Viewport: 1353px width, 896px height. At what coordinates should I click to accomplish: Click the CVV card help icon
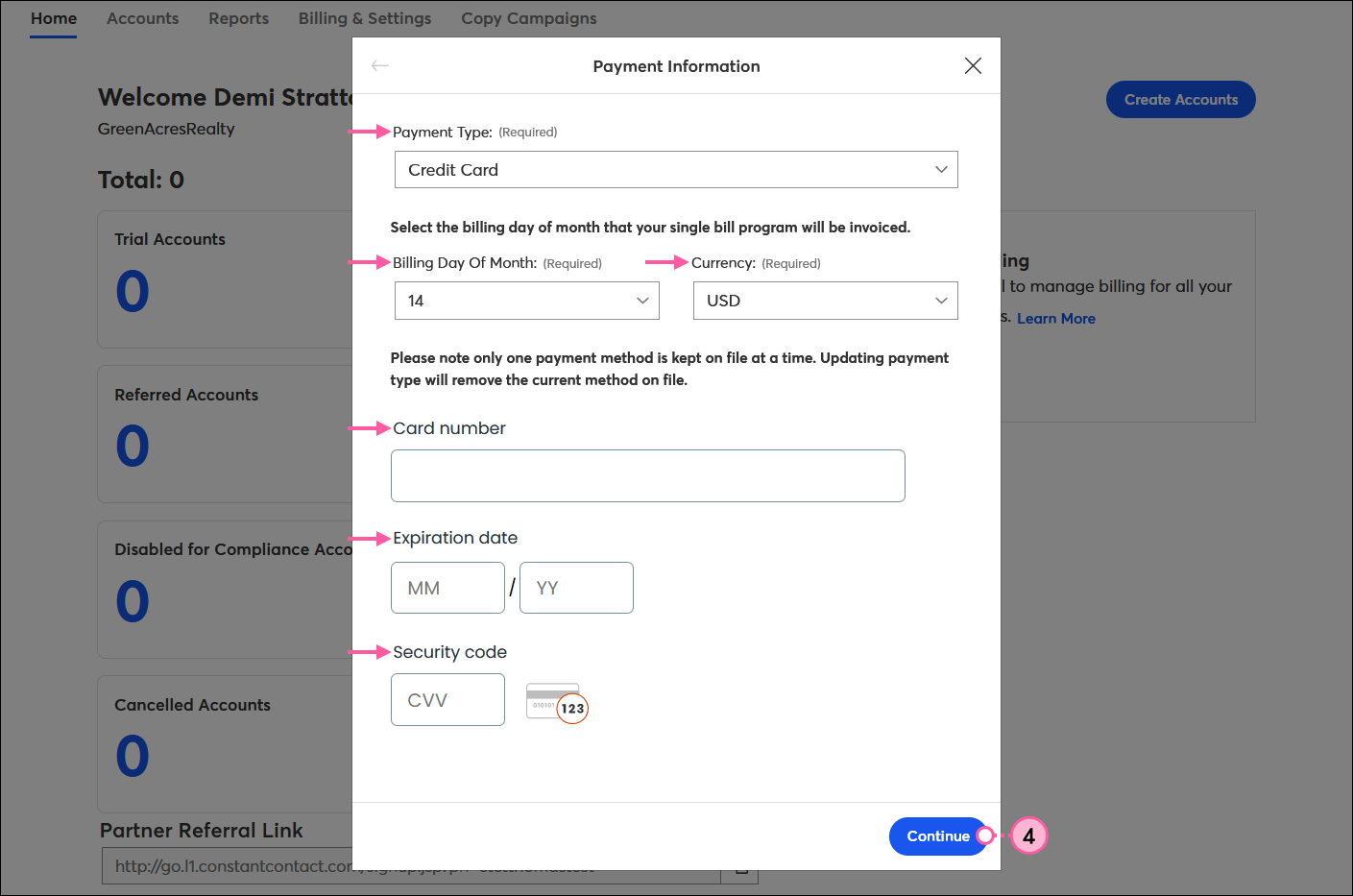557,703
